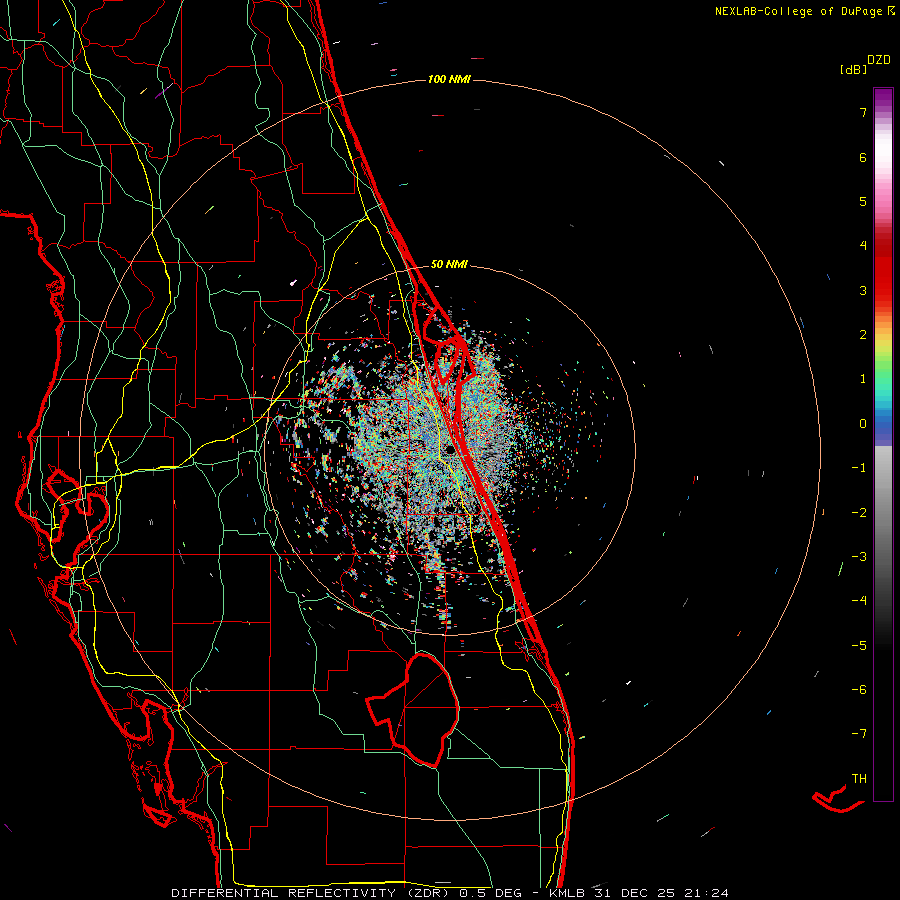900x900 pixels.
Task: Click the black radar site dot at the ring center
Action: pyautogui.click(x=449, y=449)
